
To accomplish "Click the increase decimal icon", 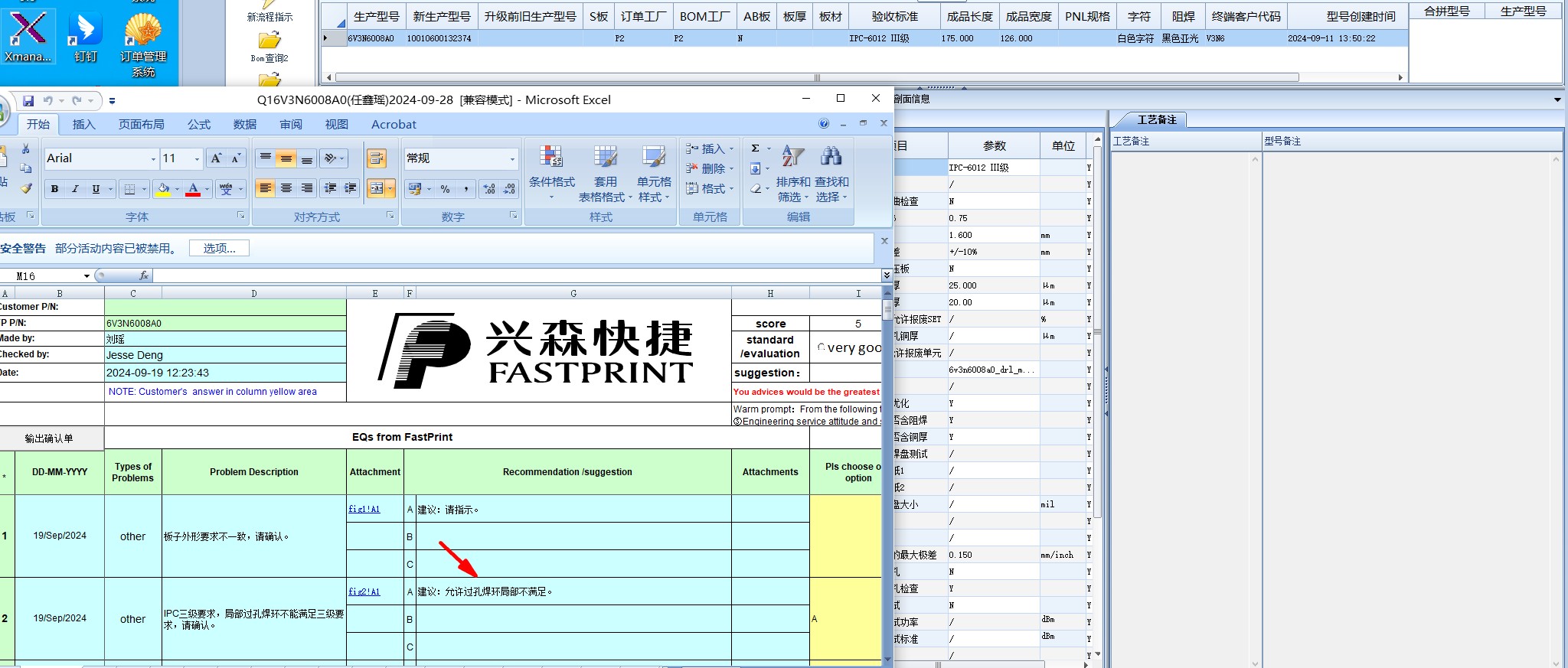I will click(x=489, y=189).
